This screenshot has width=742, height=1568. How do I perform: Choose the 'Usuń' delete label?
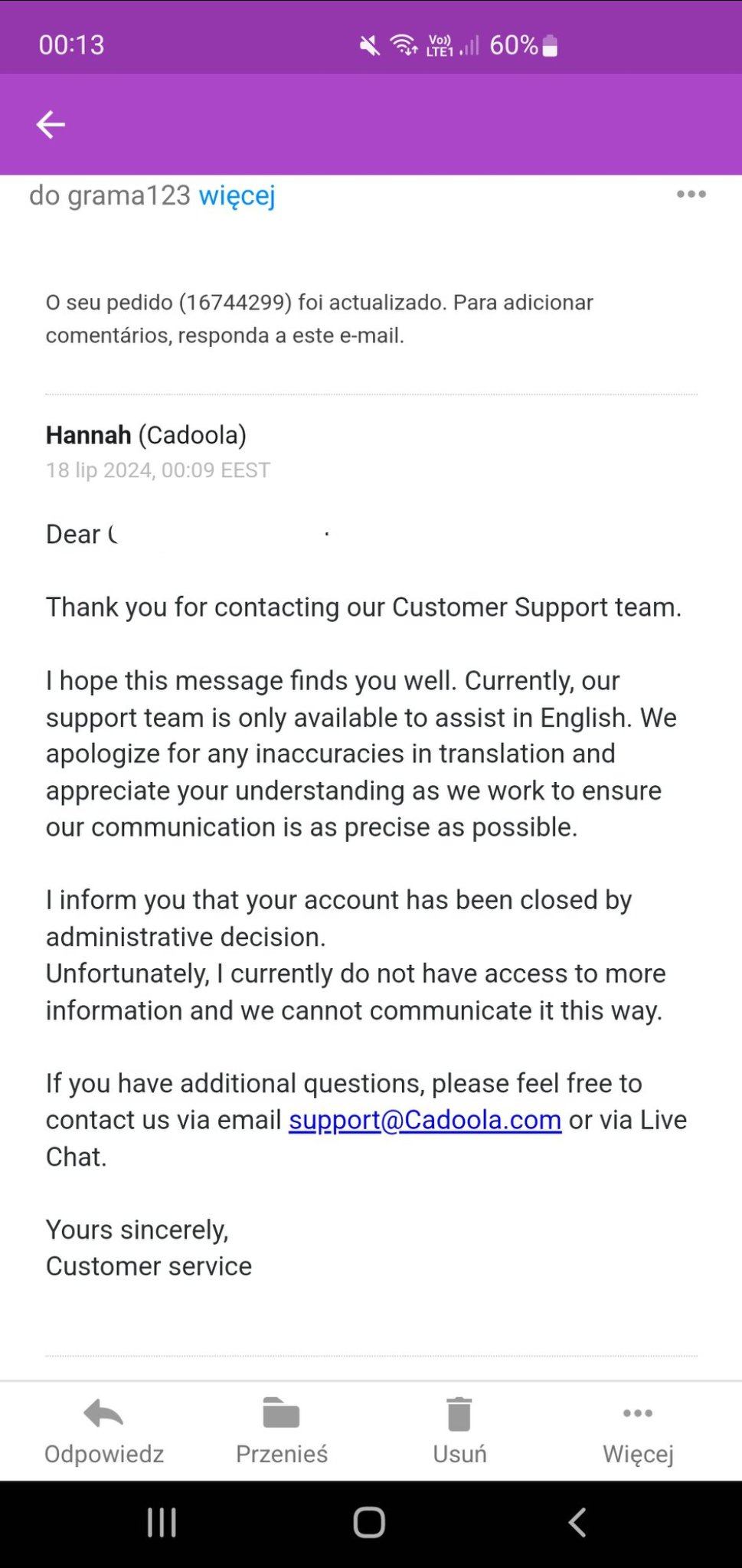click(x=459, y=1454)
